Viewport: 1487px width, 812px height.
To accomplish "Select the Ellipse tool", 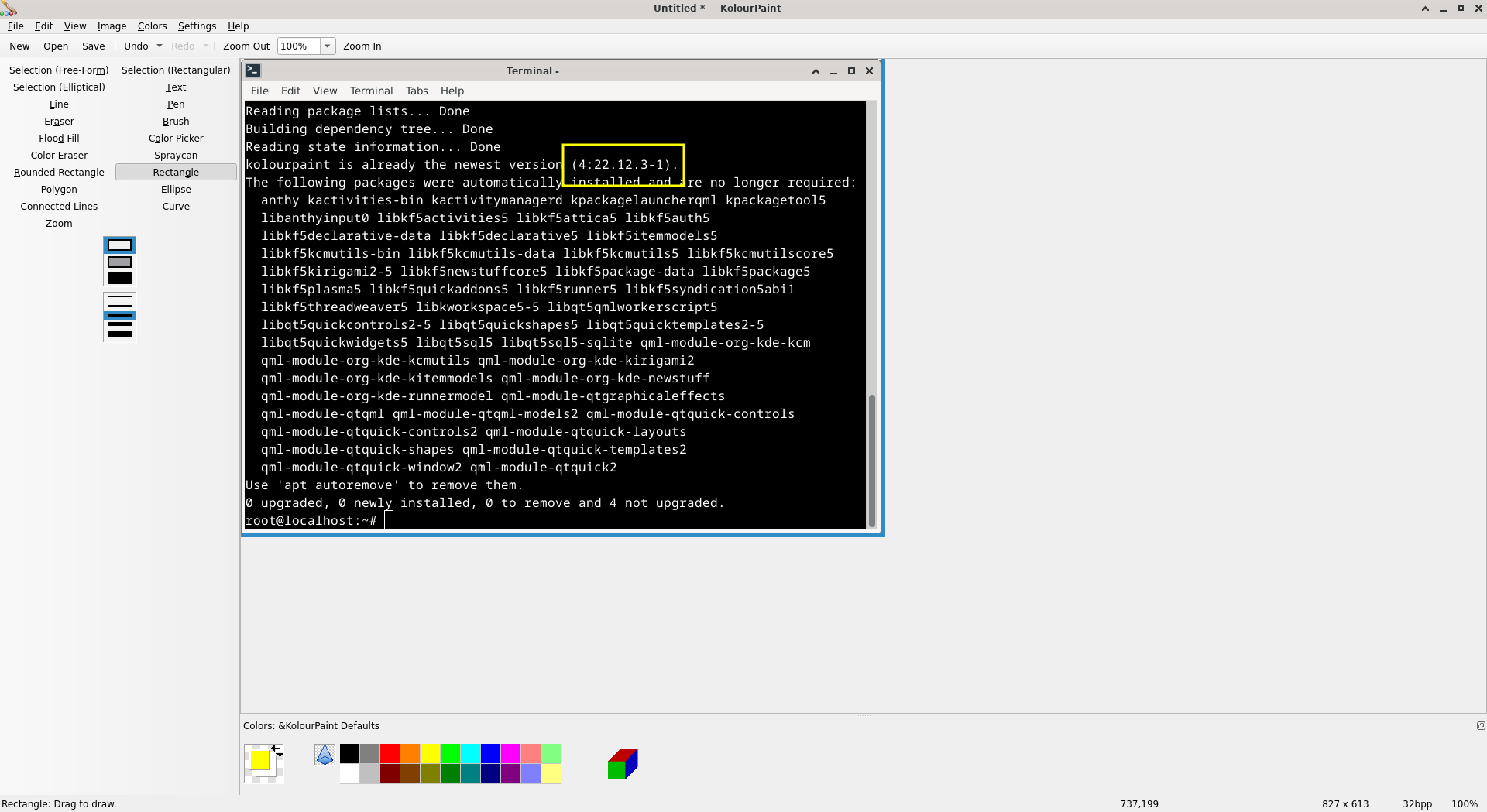I will pyautogui.click(x=176, y=190).
